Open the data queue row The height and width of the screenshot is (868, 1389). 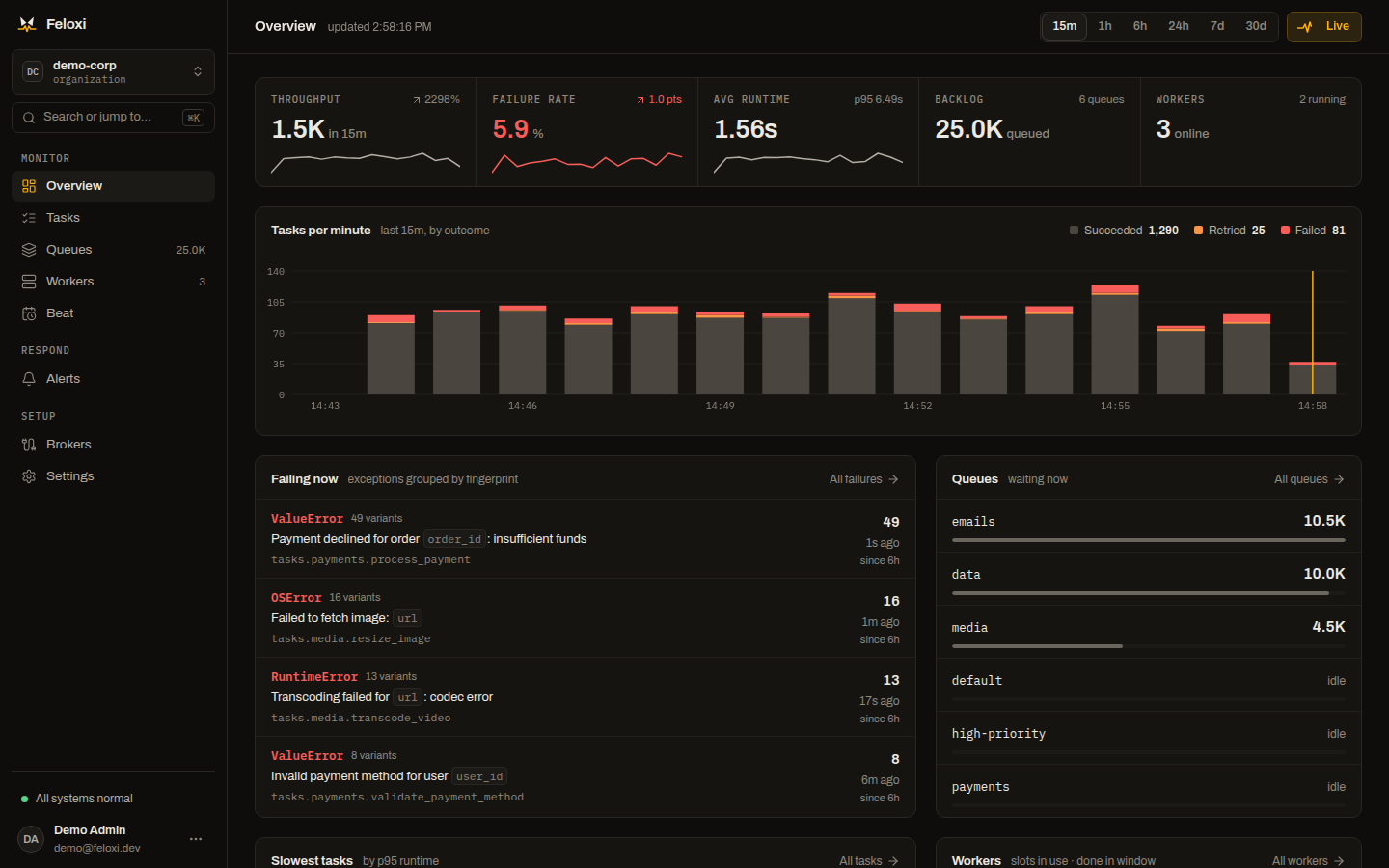(1149, 579)
